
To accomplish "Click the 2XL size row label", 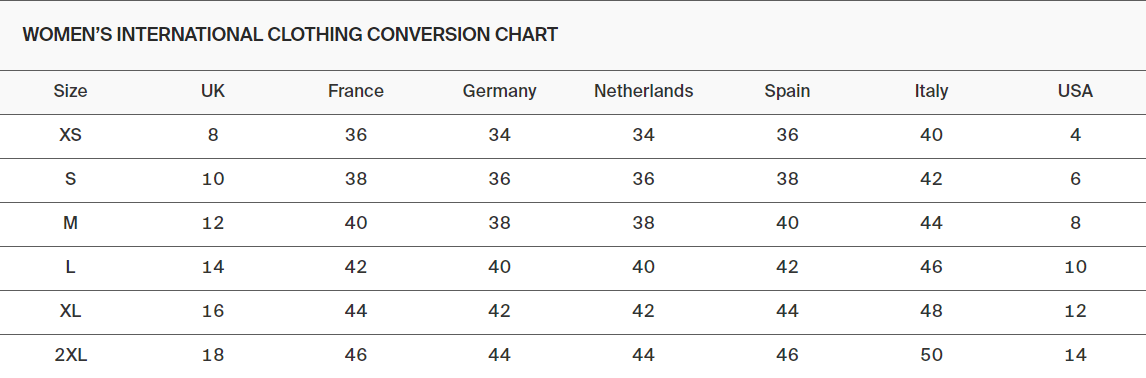I will (x=70, y=355).
